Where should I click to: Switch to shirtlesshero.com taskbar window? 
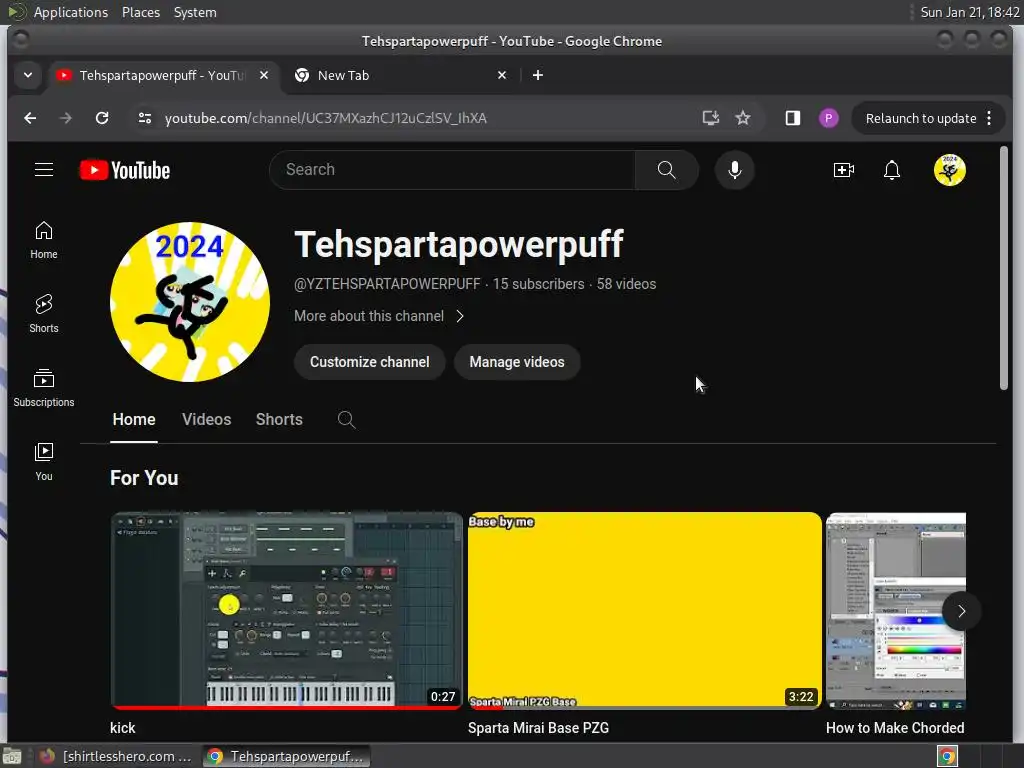pos(115,756)
